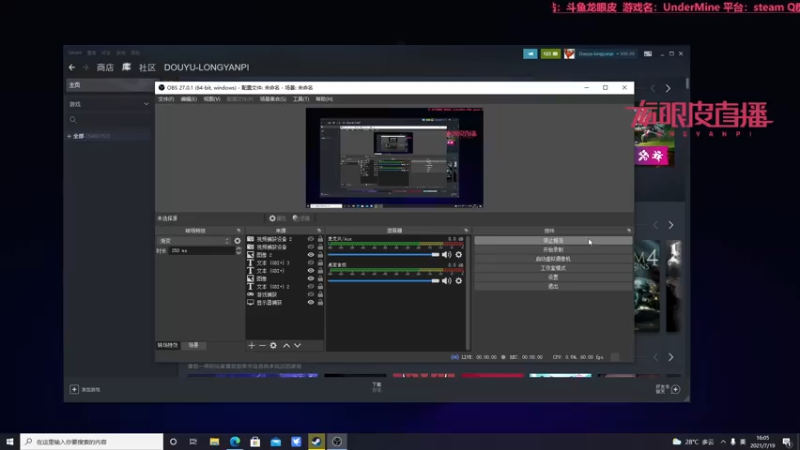Click the 桌面音频 volume slider
The image size is (800, 450).
pos(383,281)
